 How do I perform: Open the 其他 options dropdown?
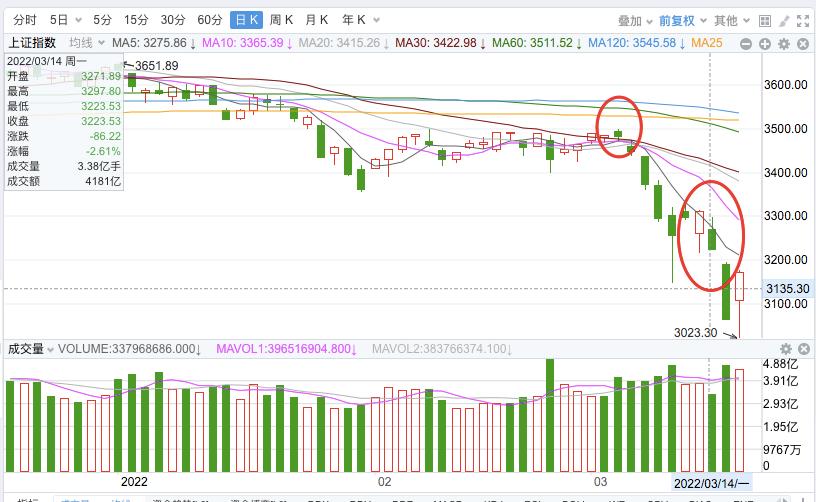732,21
